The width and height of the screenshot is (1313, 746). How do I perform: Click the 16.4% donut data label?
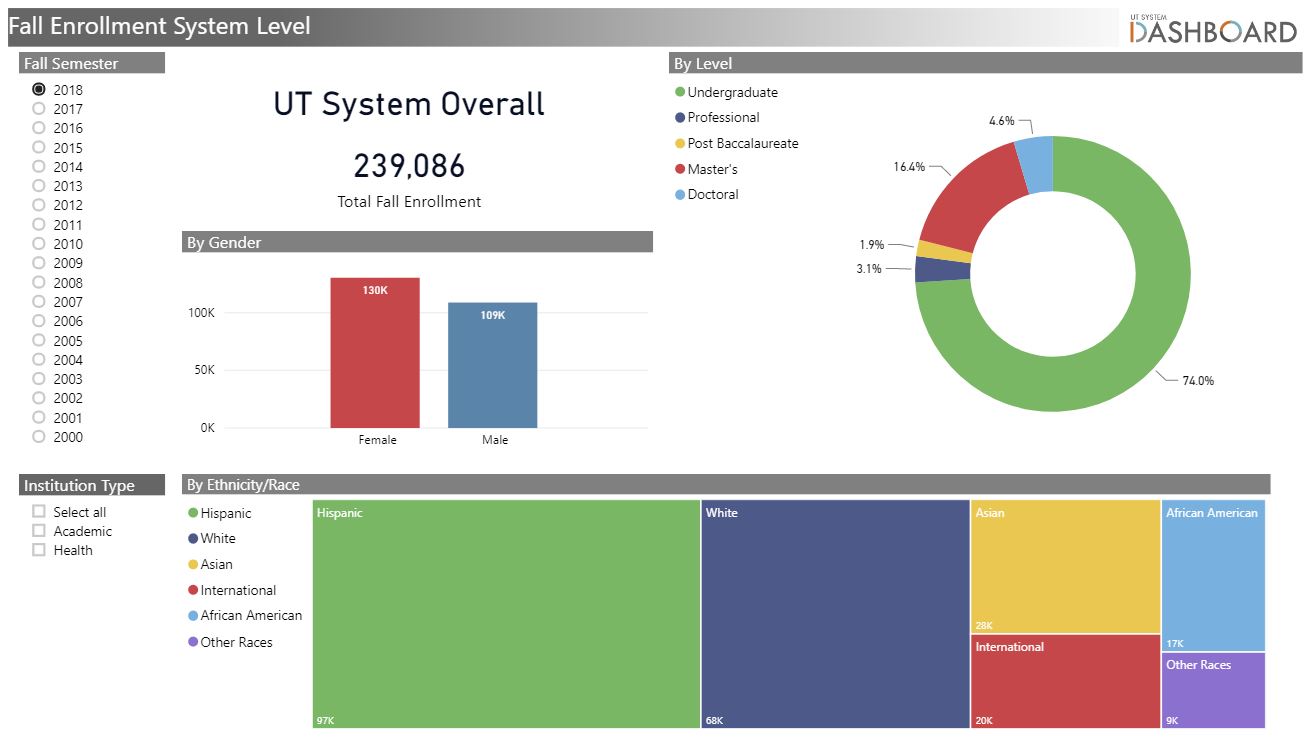pyautogui.click(x=909, y=167)
